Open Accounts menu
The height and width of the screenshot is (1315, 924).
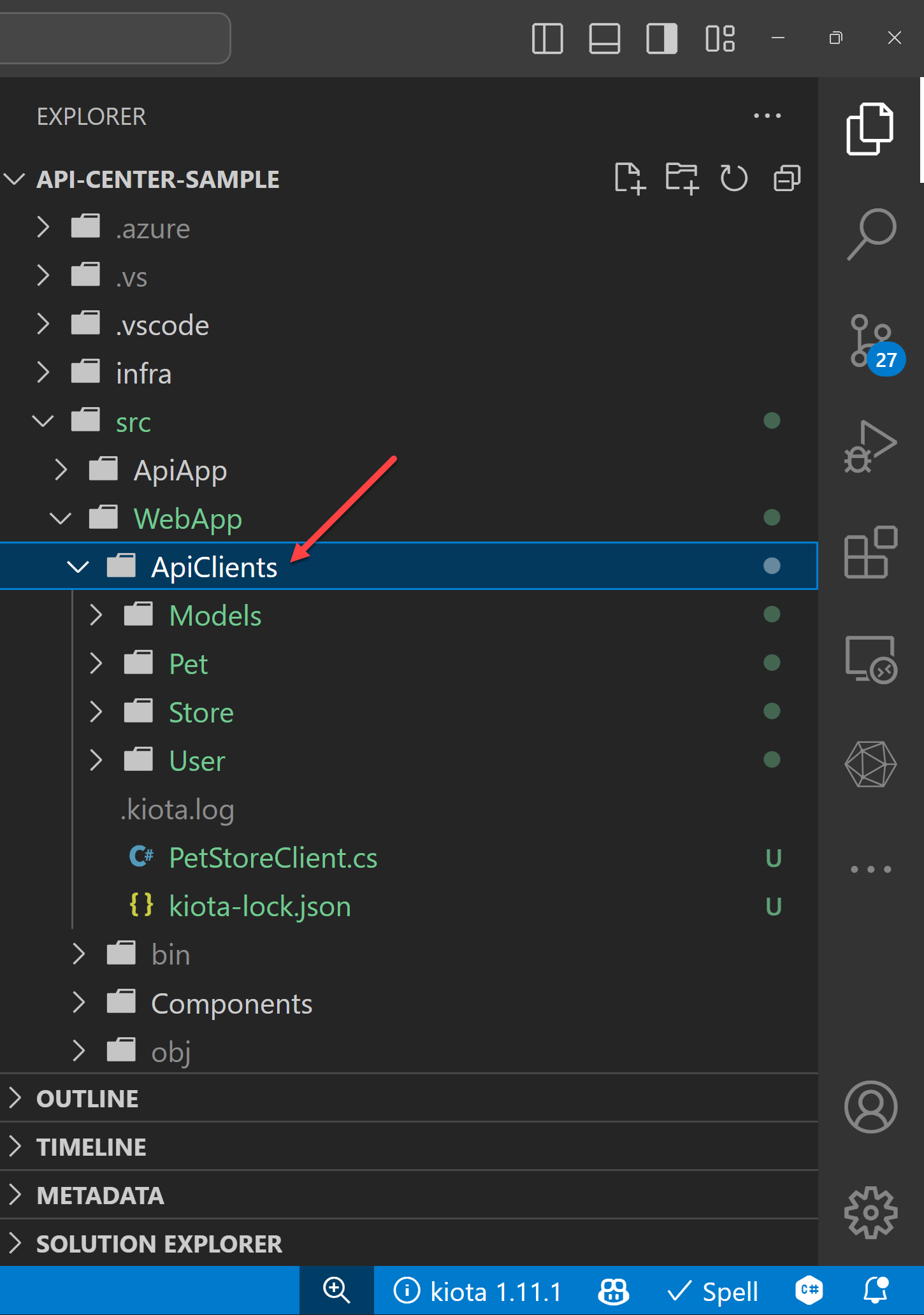870,1107
